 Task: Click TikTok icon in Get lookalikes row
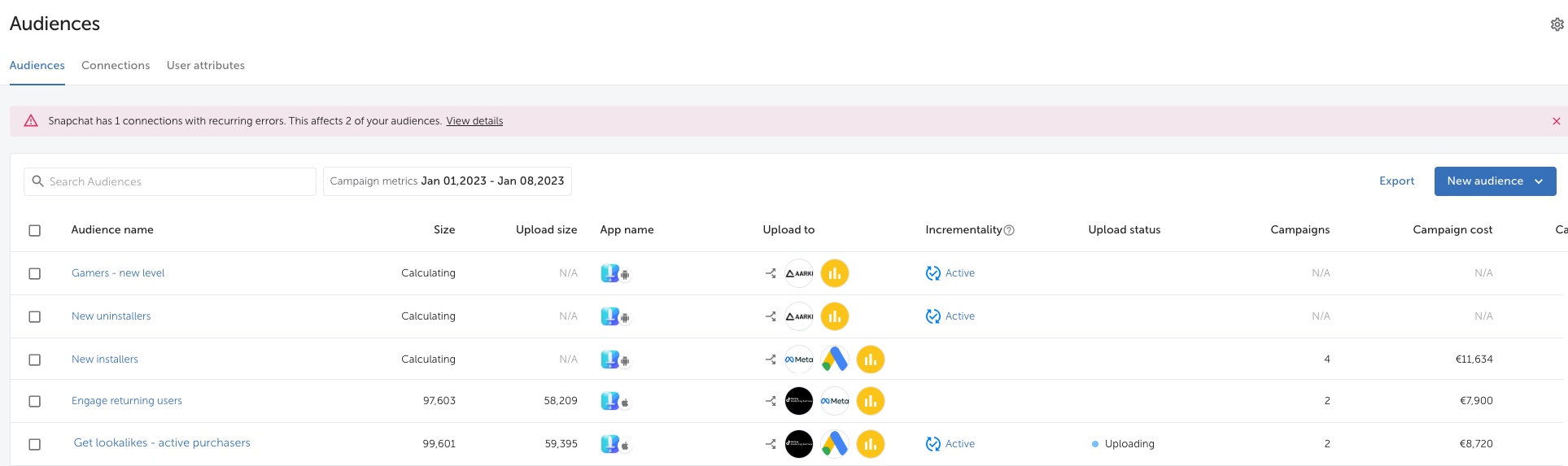[799, 444]
